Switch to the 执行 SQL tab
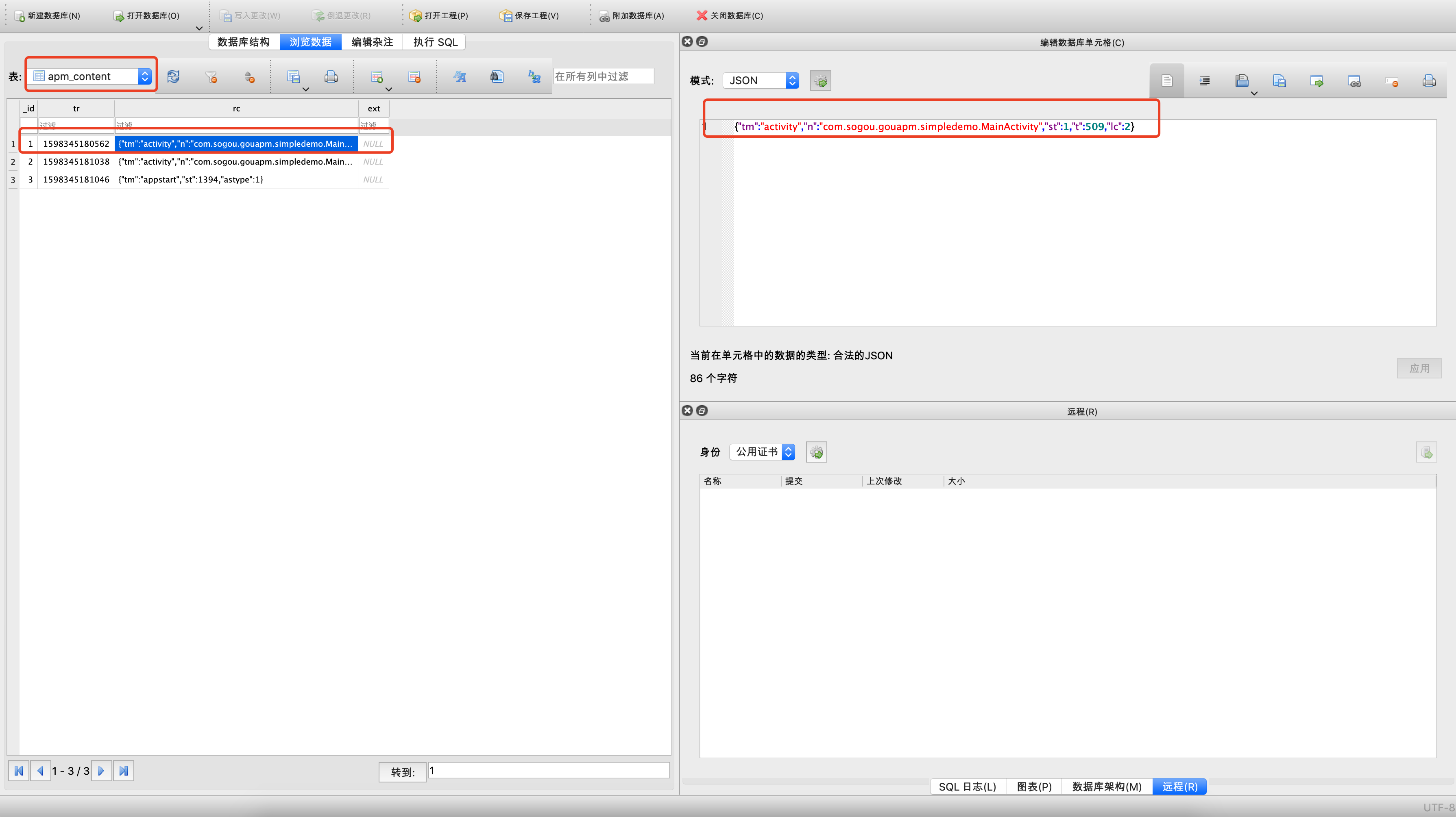Screen dimensions: 1456x817 tap(435, 42)
